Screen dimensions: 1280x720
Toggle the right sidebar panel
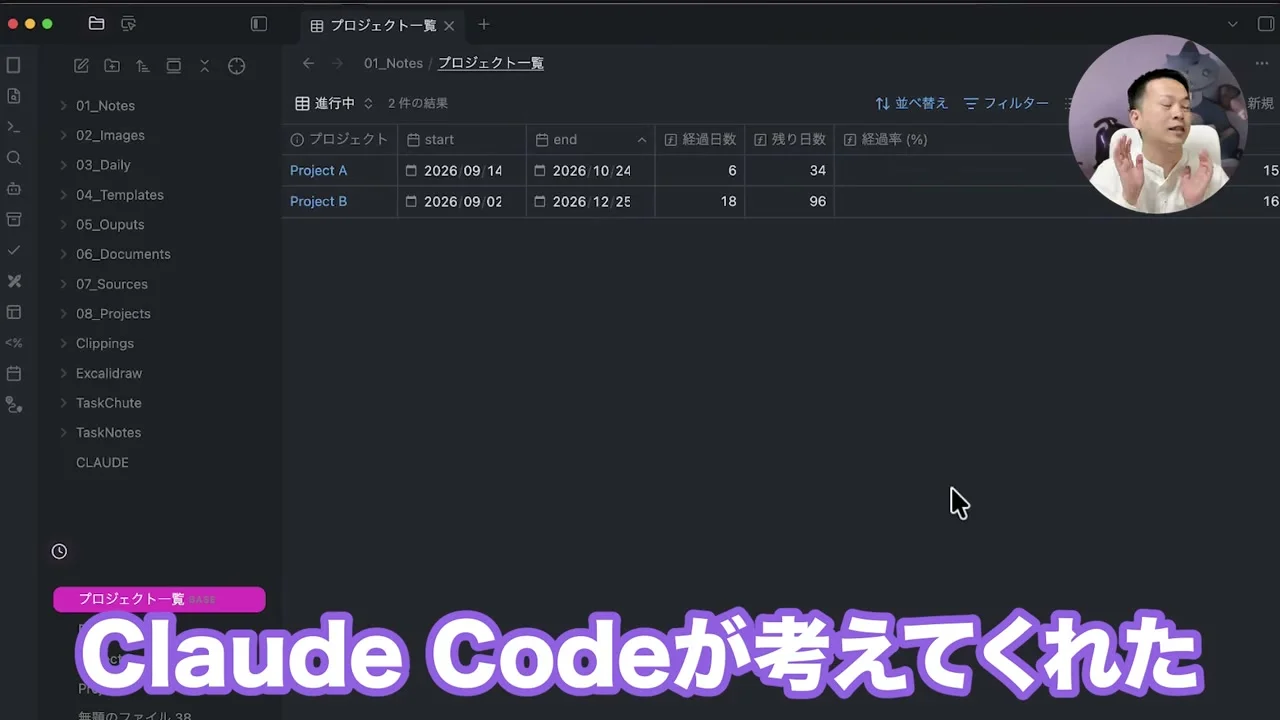click(1265, 24)
